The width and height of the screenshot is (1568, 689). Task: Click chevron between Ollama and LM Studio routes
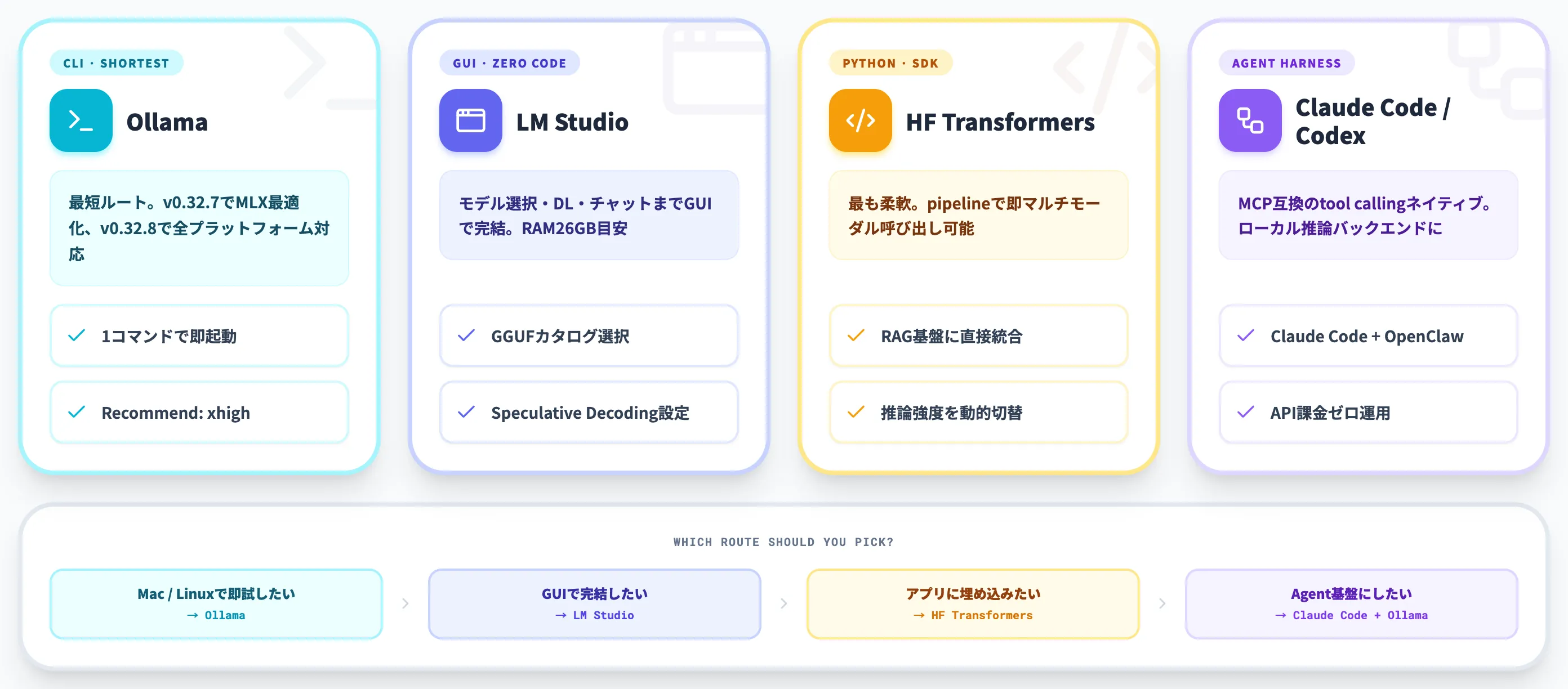(x=406, y=603)
